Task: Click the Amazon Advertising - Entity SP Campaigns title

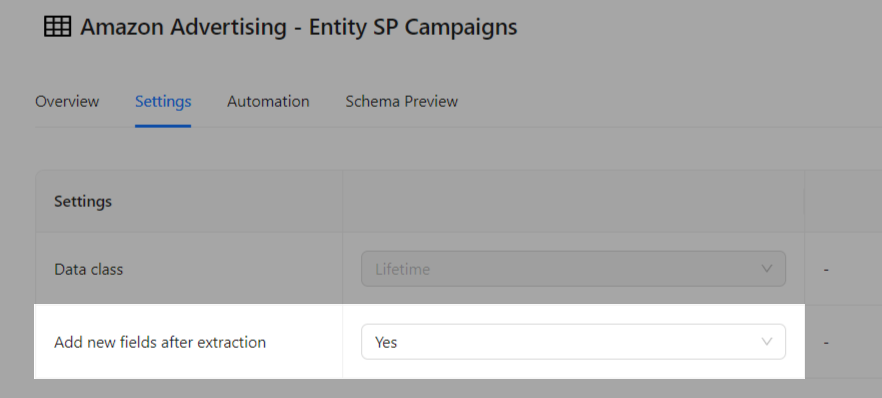Action: tap(299, 27)
